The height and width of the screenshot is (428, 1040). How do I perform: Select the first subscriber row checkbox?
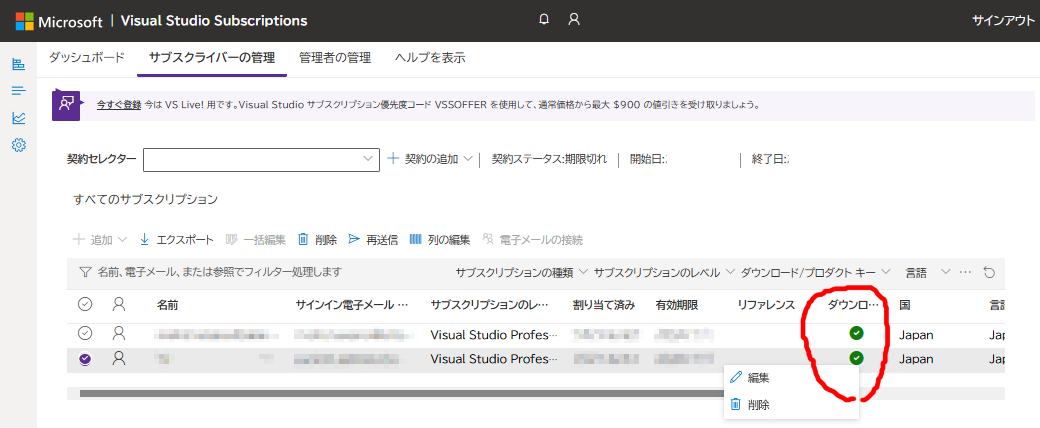85,333
